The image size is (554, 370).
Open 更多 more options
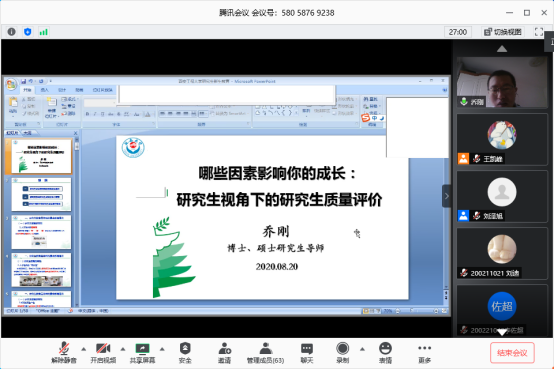[424, 353]
